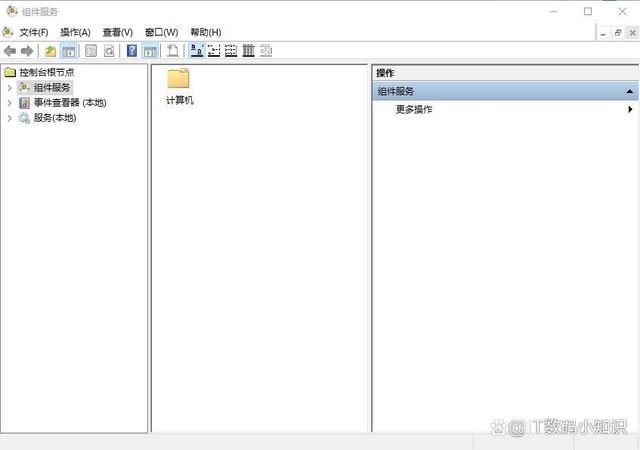The height and width of the screenshot is (450, 640).
Task: Open the 查看(V) menu
Action: point(117,32)
